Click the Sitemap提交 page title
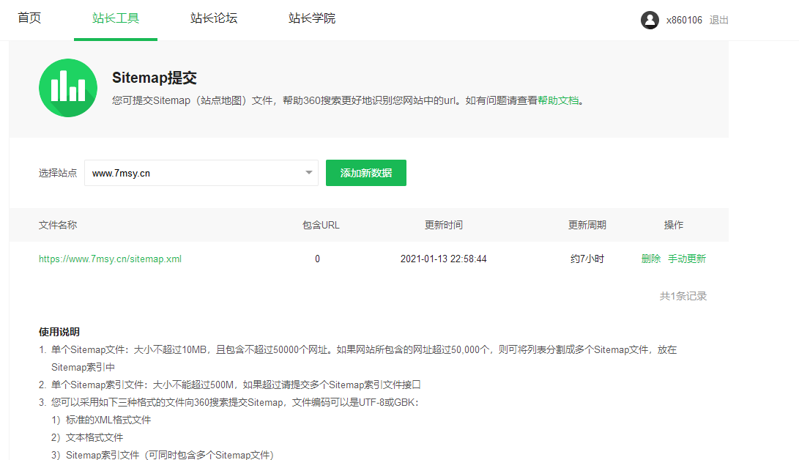 [154, 78]
